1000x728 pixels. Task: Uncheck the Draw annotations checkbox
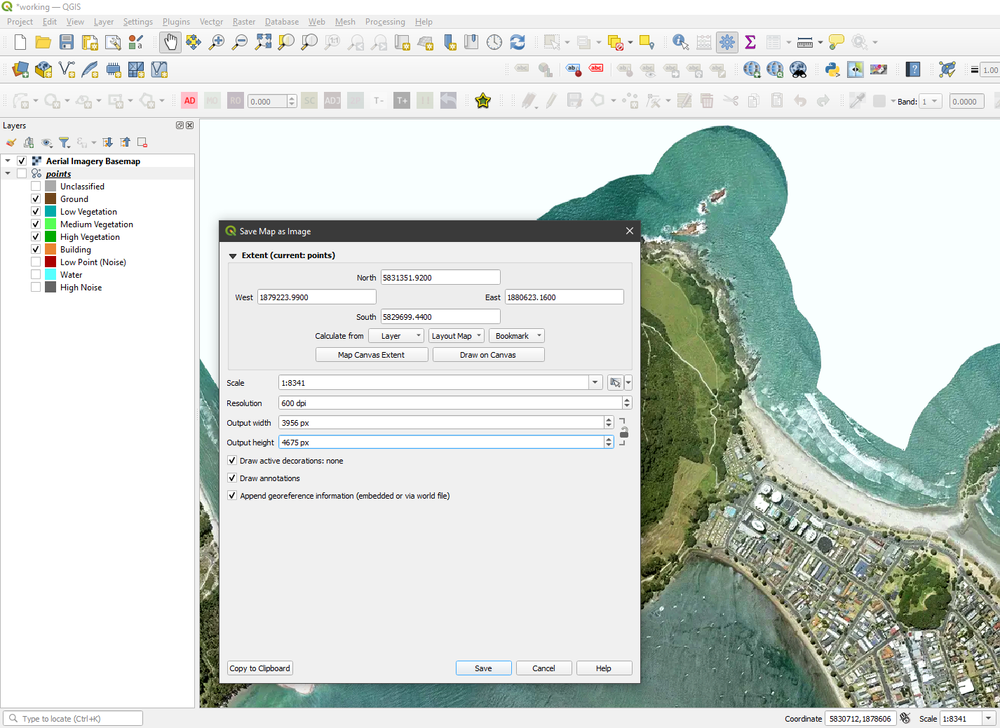click(232, 478)
